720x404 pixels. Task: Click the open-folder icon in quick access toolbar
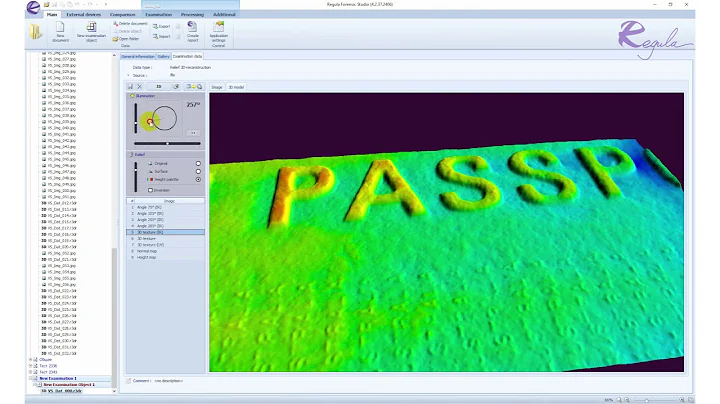pos(47,5)
